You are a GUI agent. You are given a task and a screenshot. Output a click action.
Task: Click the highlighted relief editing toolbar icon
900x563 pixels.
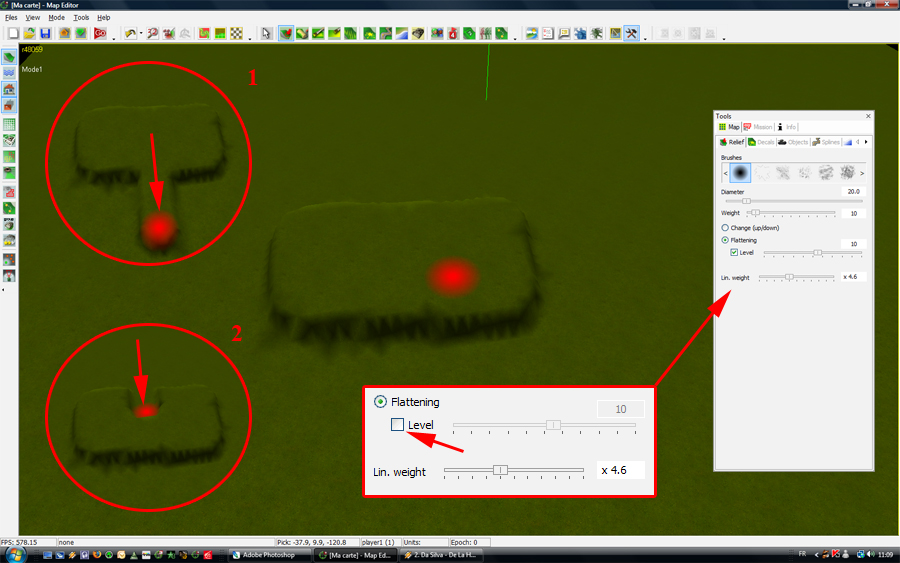(286, 33)
